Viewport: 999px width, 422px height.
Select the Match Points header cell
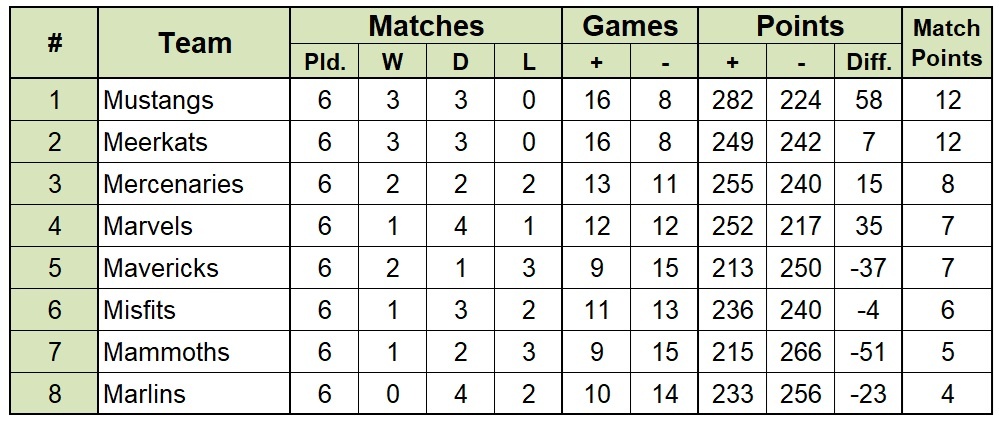pos(947,43)
